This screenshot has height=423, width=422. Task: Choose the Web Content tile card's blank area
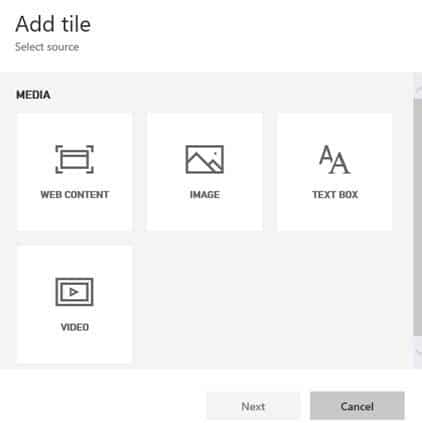point(74,215)
